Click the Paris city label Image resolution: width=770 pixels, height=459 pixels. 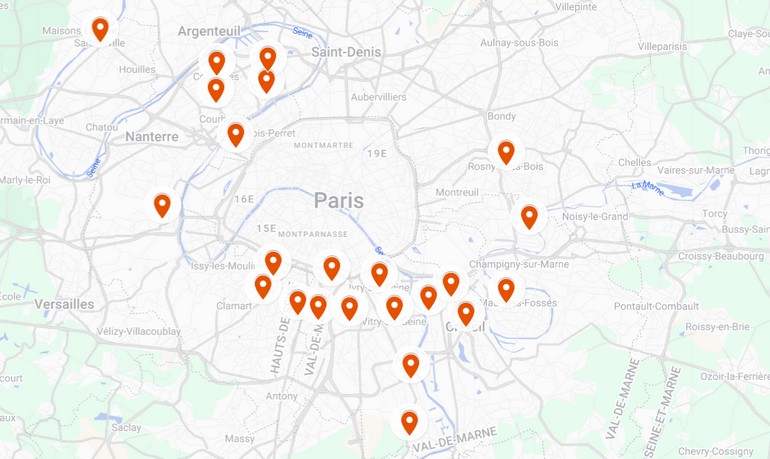339,200
